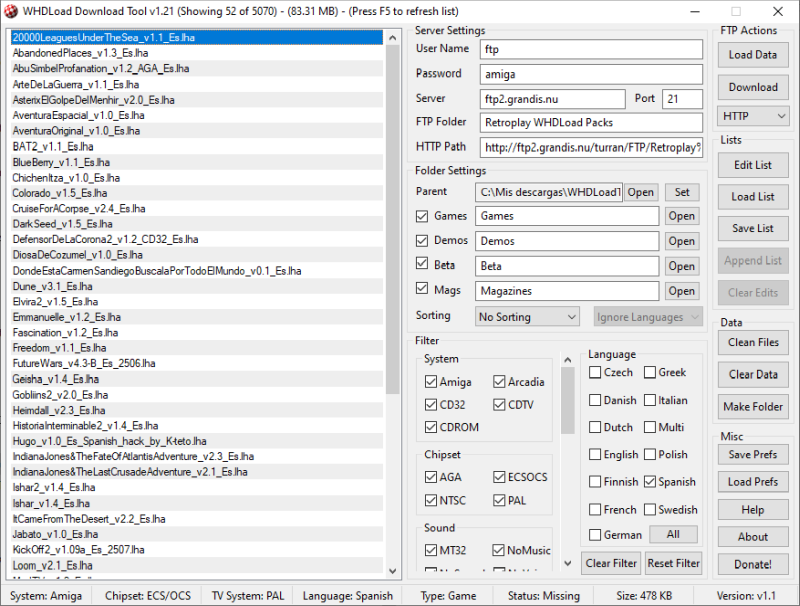This screenshot has width=800, height=606.
Task: Click the Edit List button
Action: click(753, 165)
